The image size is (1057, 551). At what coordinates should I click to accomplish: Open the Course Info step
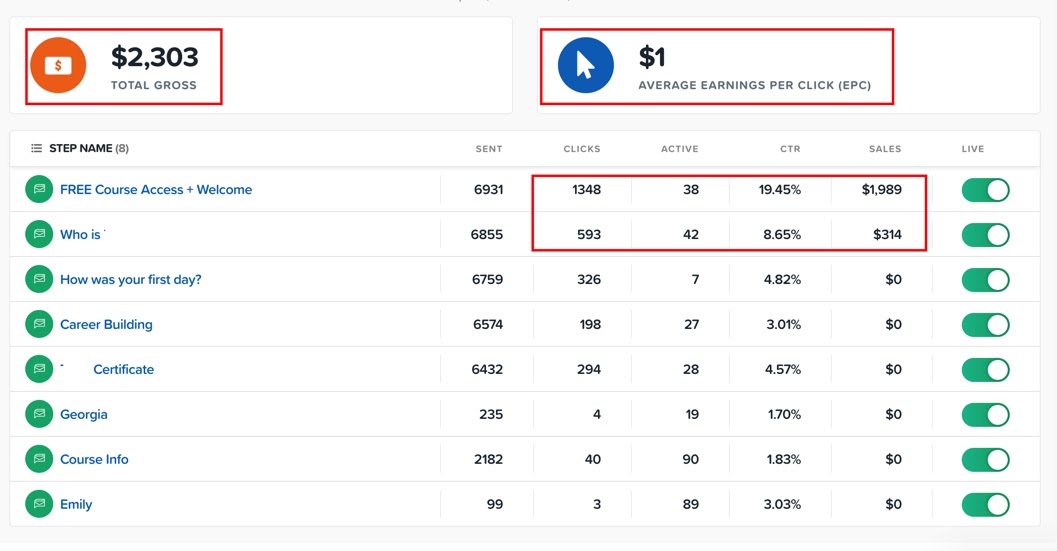(94, 459)
